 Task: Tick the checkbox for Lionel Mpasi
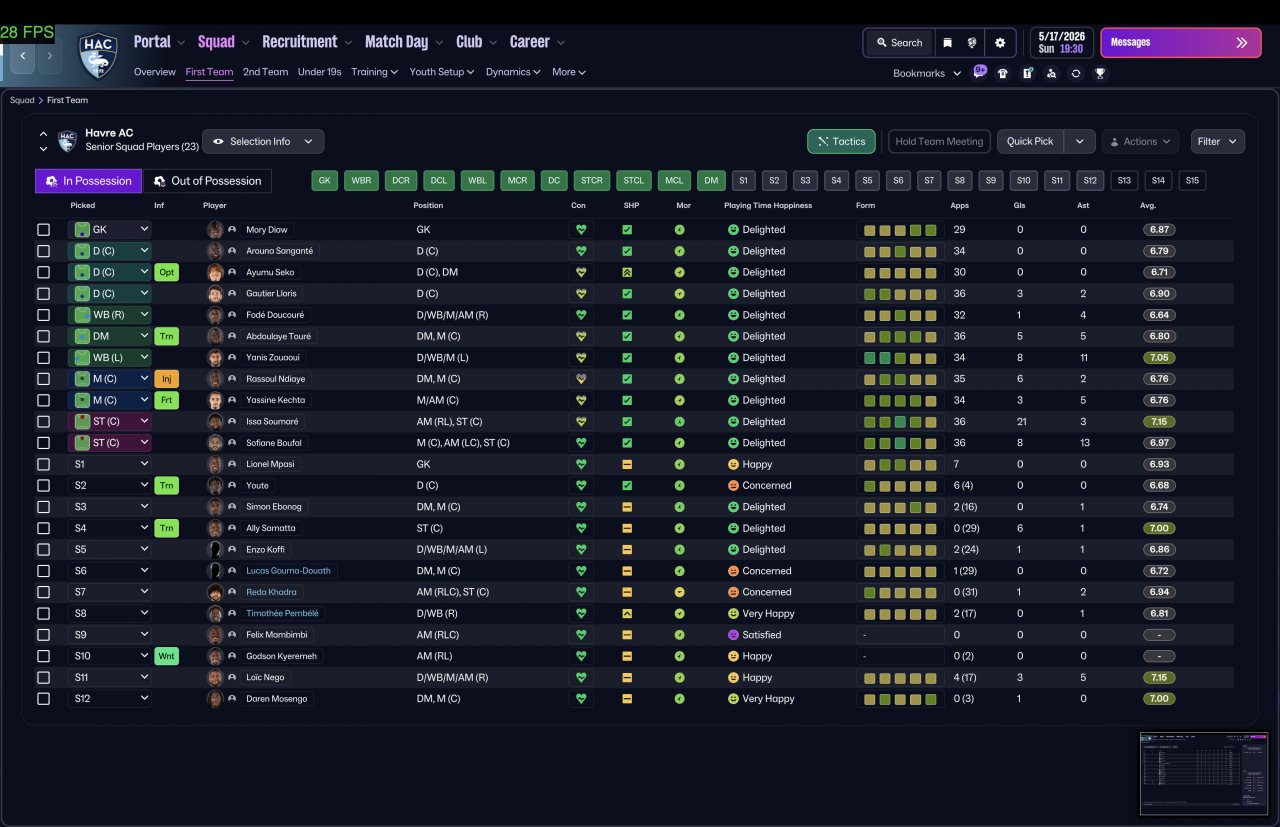point(43,464)
